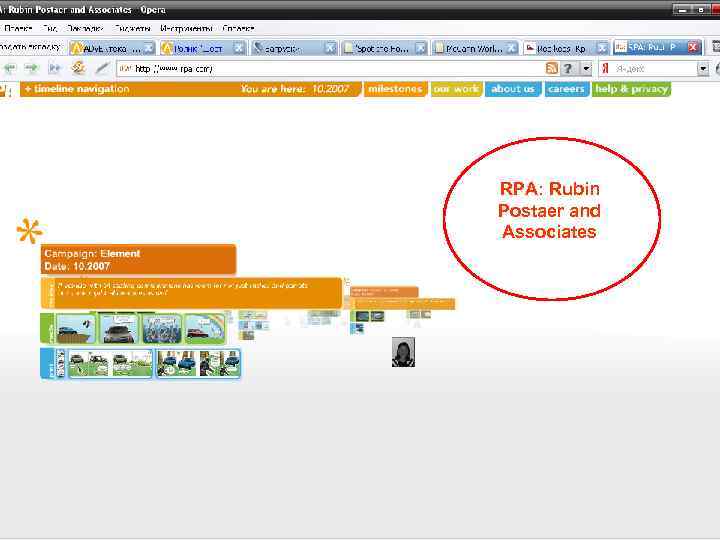720x540 pixels.
Task: Open the Правка menu
Action: point(18,28)
